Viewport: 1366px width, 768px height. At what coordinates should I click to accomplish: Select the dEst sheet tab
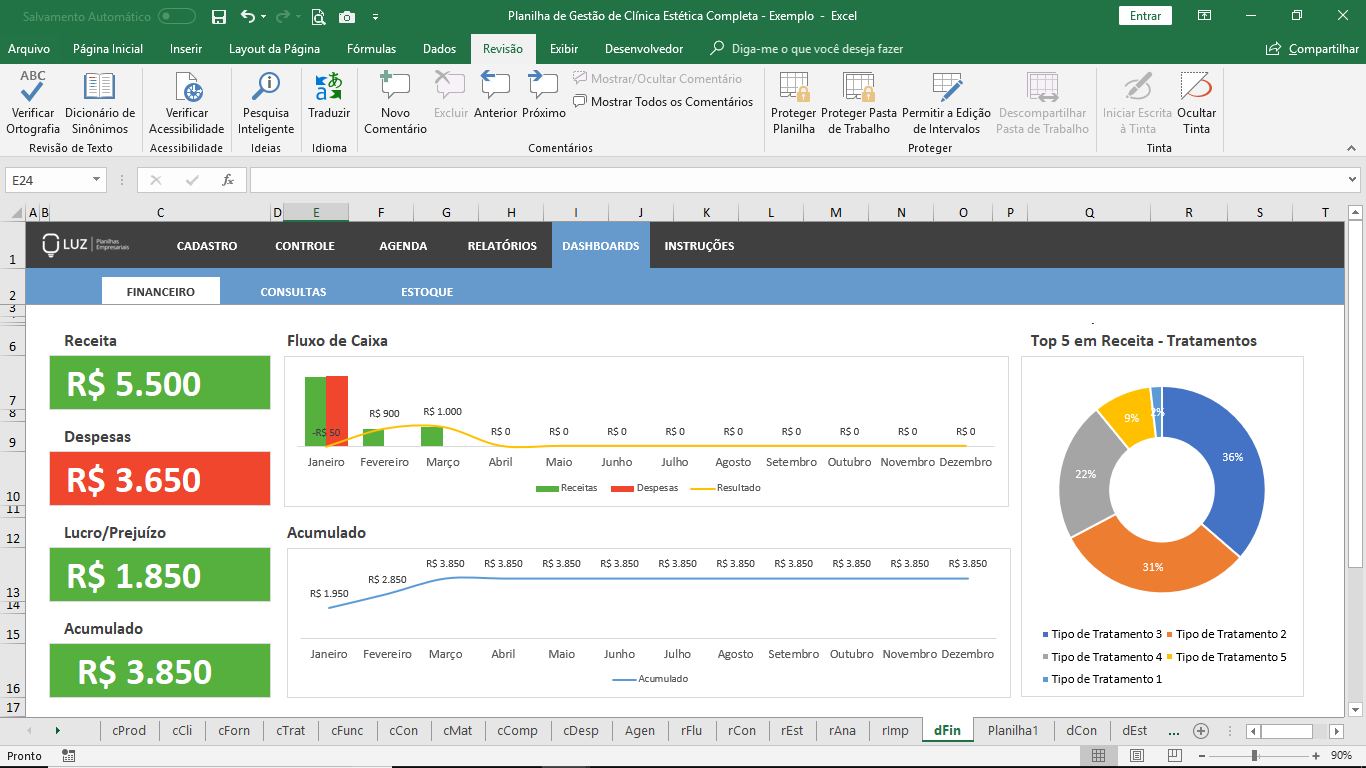(1134, 731)
